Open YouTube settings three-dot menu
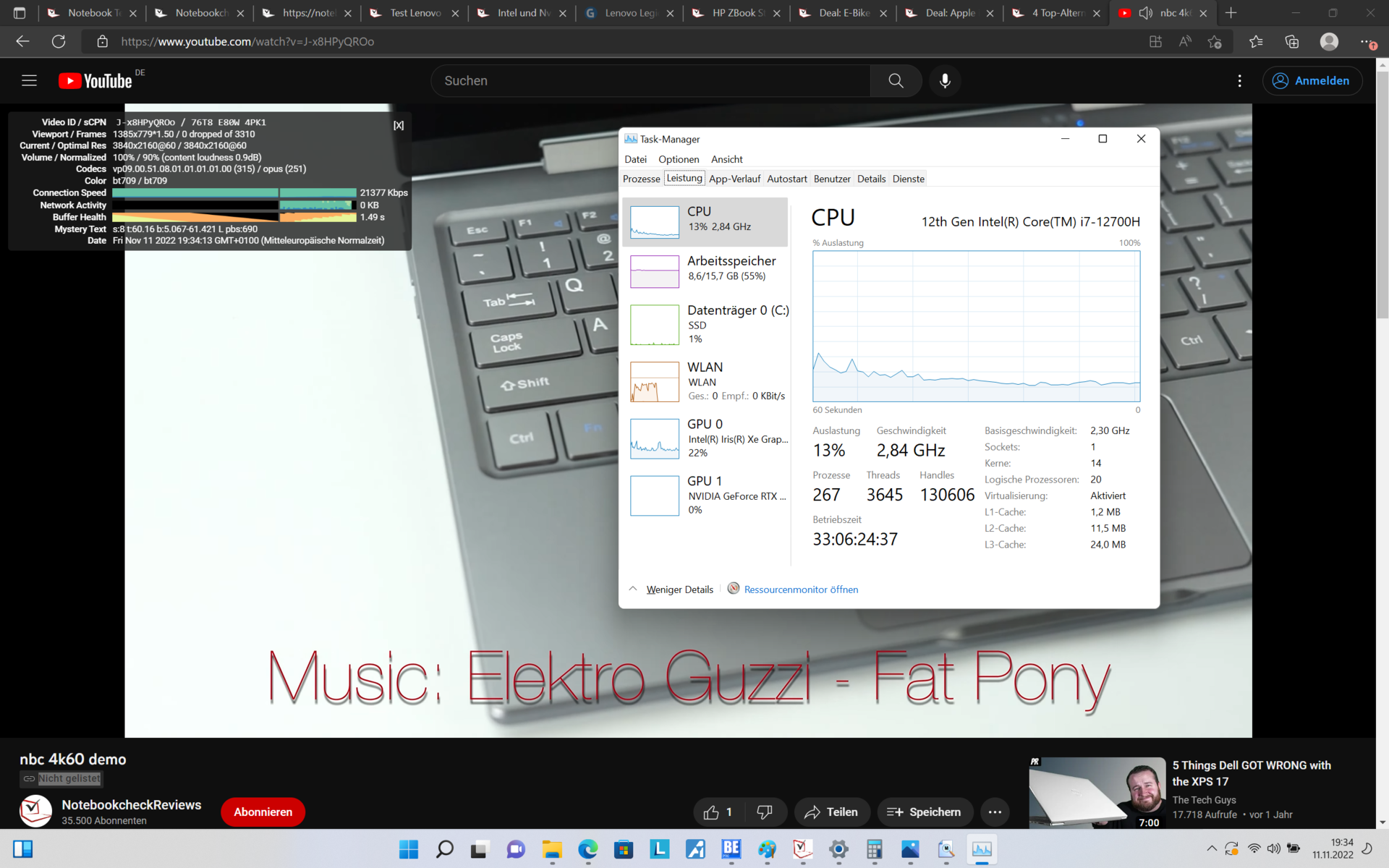 (x=1239, y=81)
